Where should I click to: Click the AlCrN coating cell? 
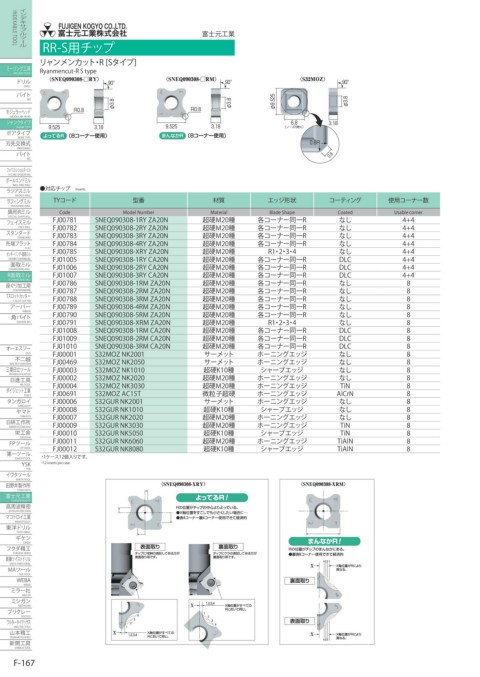point(345,394)
